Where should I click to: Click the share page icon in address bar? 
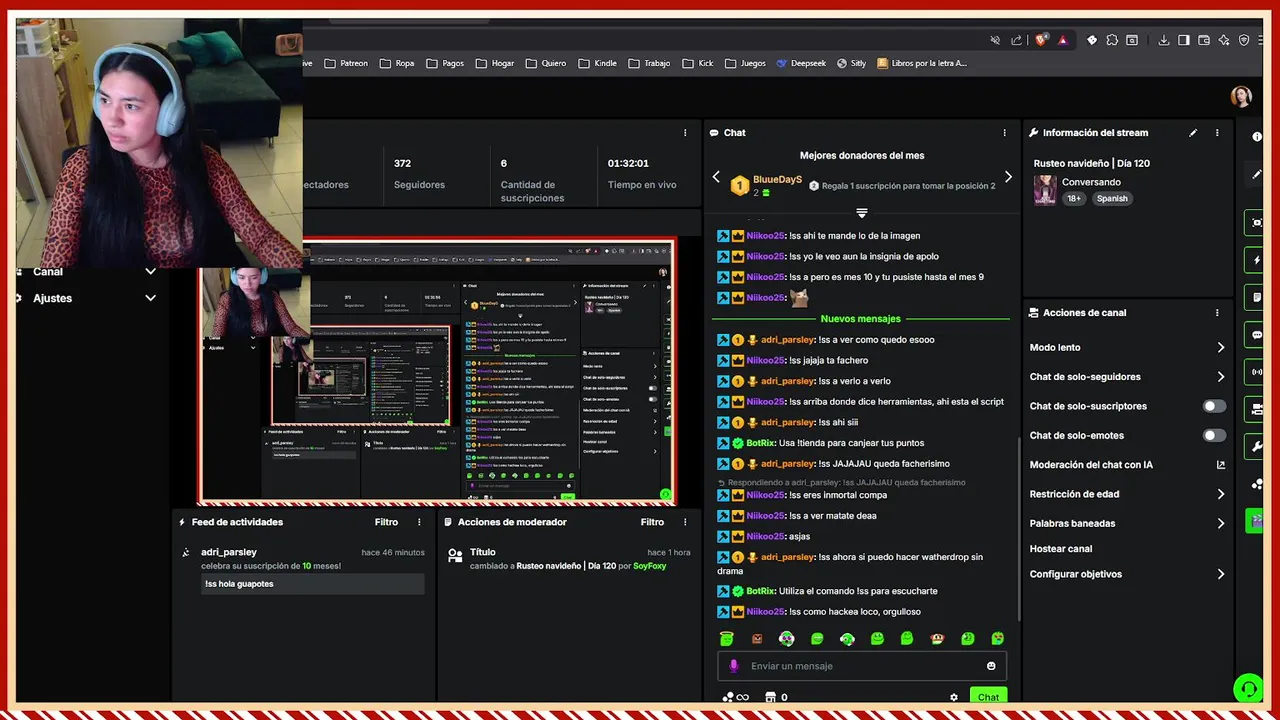1017,40
